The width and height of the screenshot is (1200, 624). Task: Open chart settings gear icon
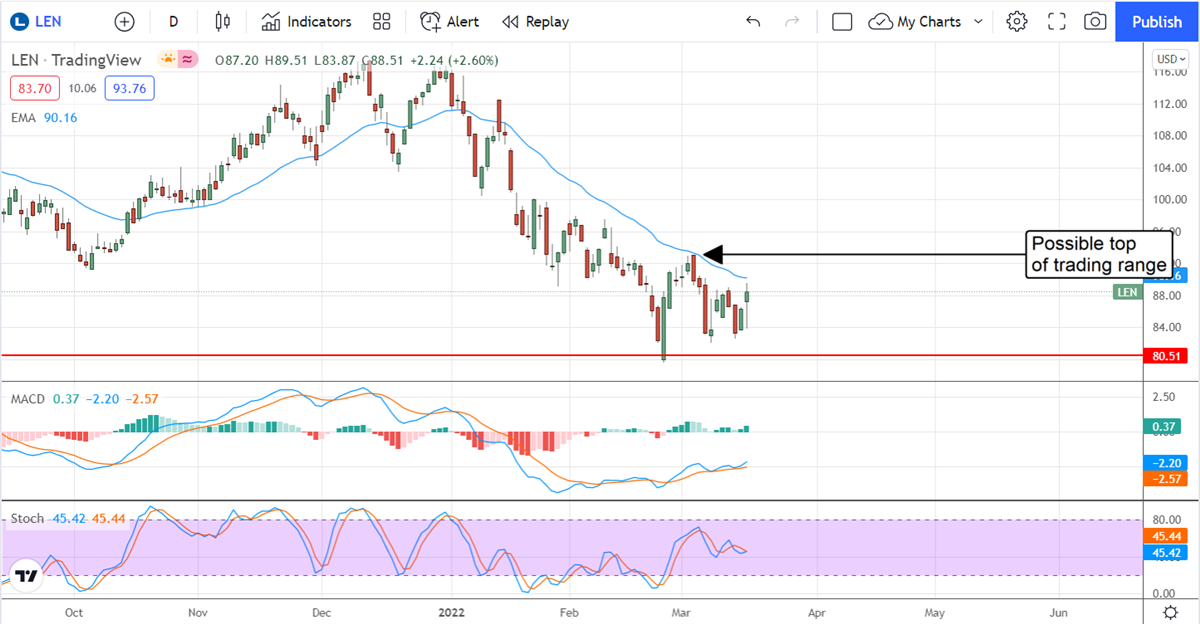(1017, 21)
